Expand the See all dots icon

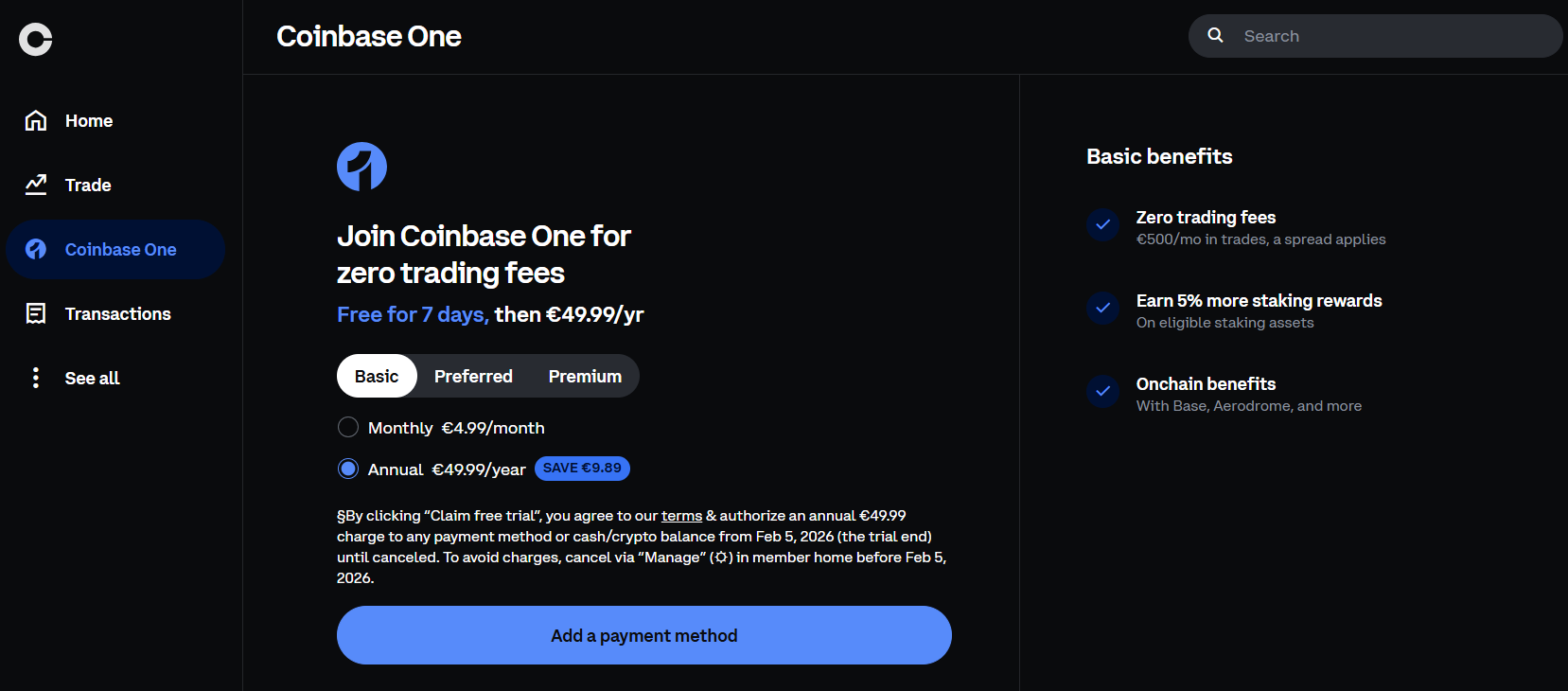point(36,378)
